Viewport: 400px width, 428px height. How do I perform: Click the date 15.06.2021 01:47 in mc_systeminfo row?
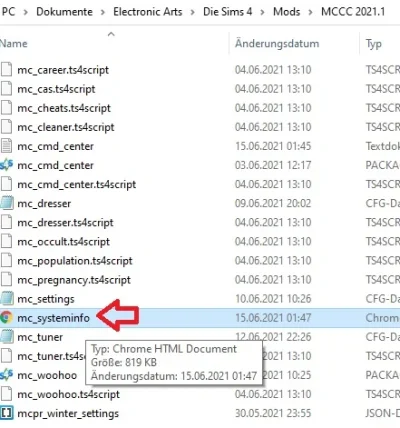tap(273, 318)
